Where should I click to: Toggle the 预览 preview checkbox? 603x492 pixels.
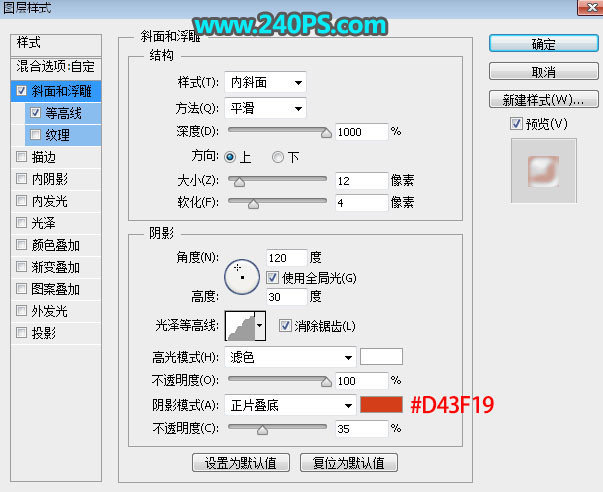point(516,123)
